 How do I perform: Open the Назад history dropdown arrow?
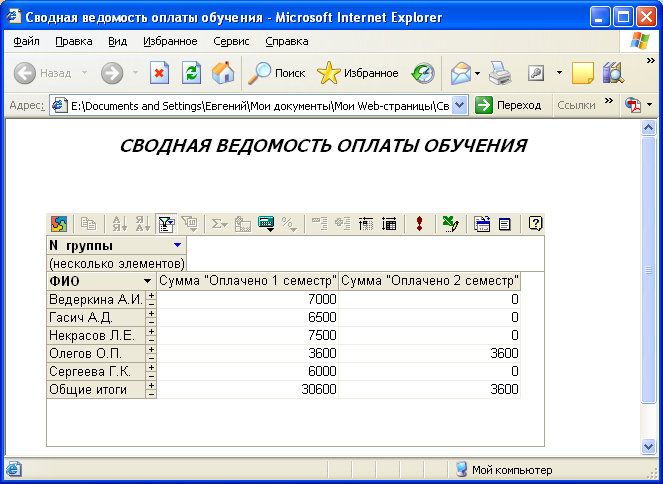(x=84, y=73)
